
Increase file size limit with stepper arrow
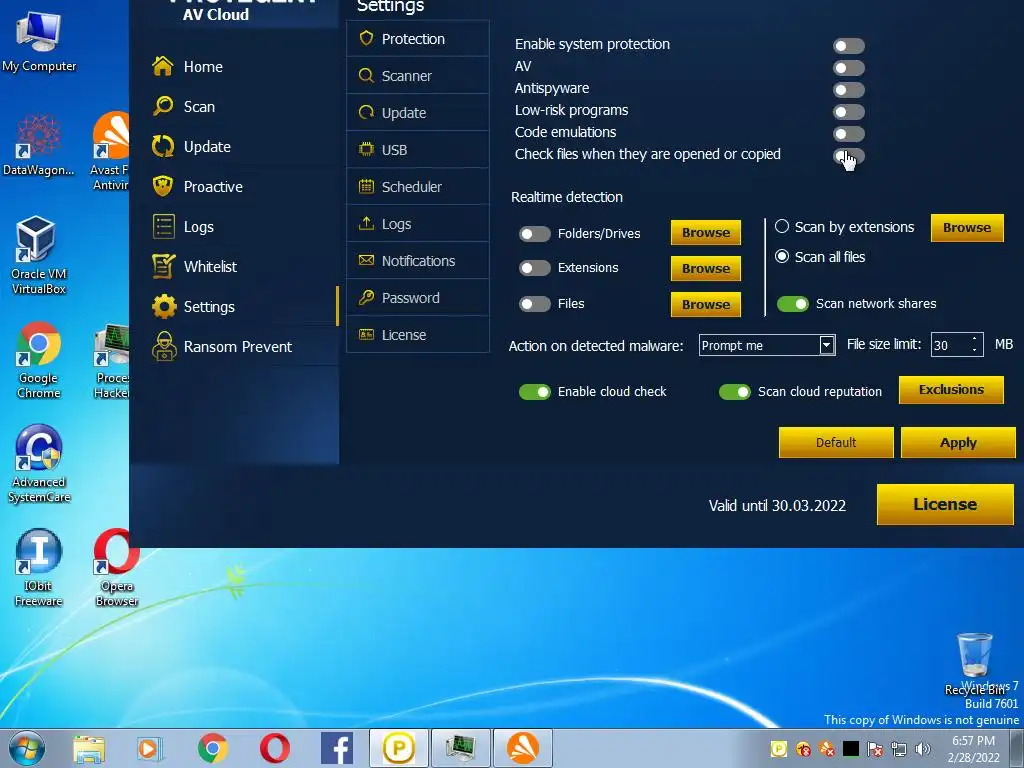974,339
